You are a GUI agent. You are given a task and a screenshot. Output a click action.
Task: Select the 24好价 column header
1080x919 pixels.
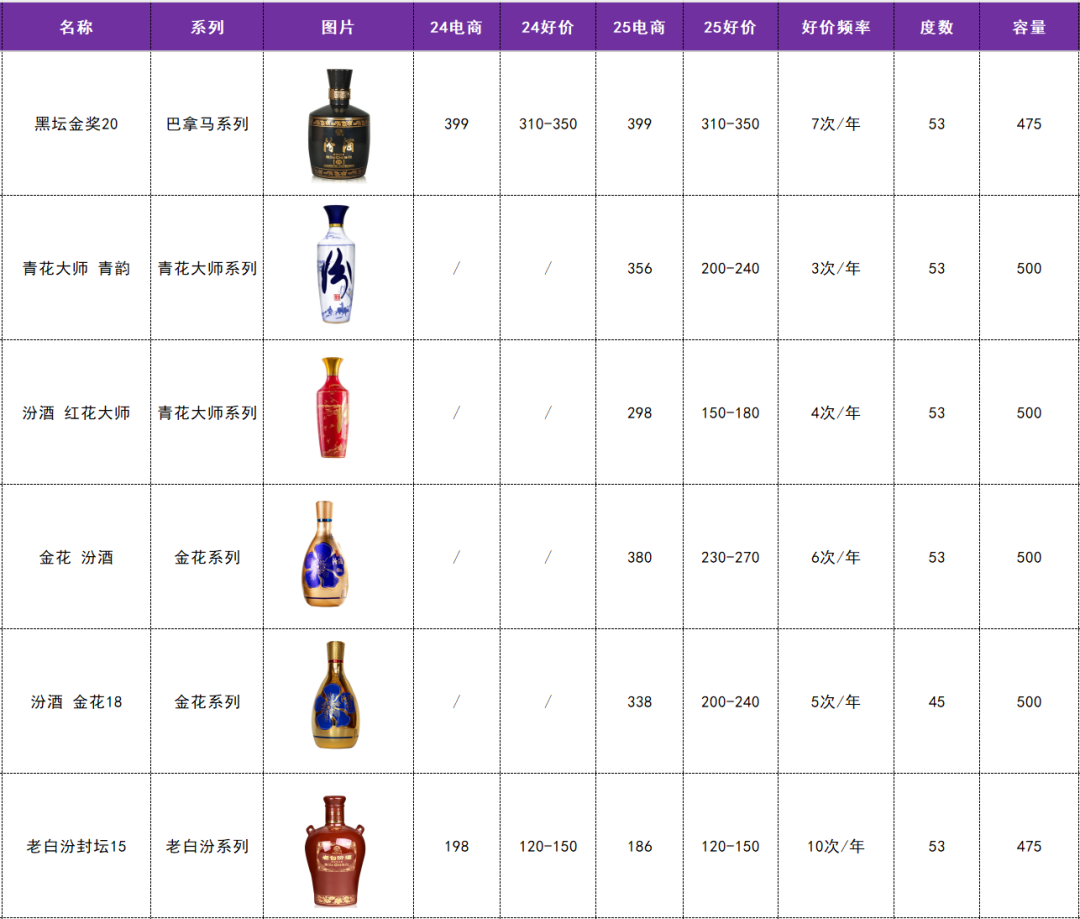click(548, 27)
